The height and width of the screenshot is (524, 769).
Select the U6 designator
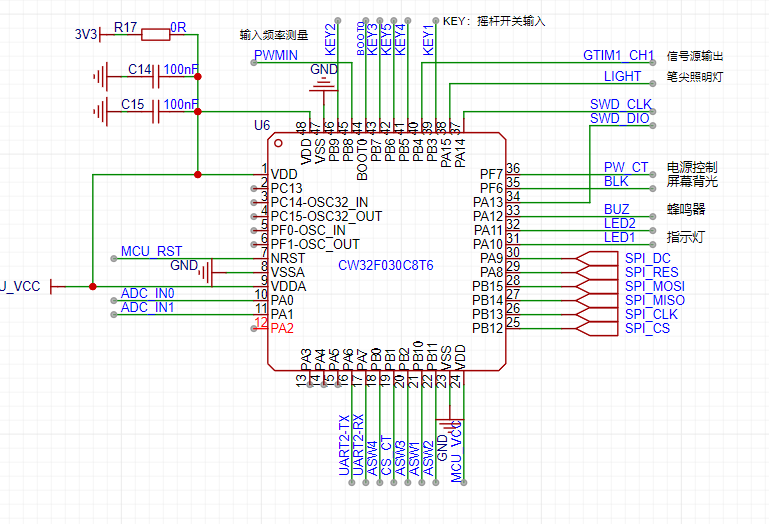click(262, 126)
